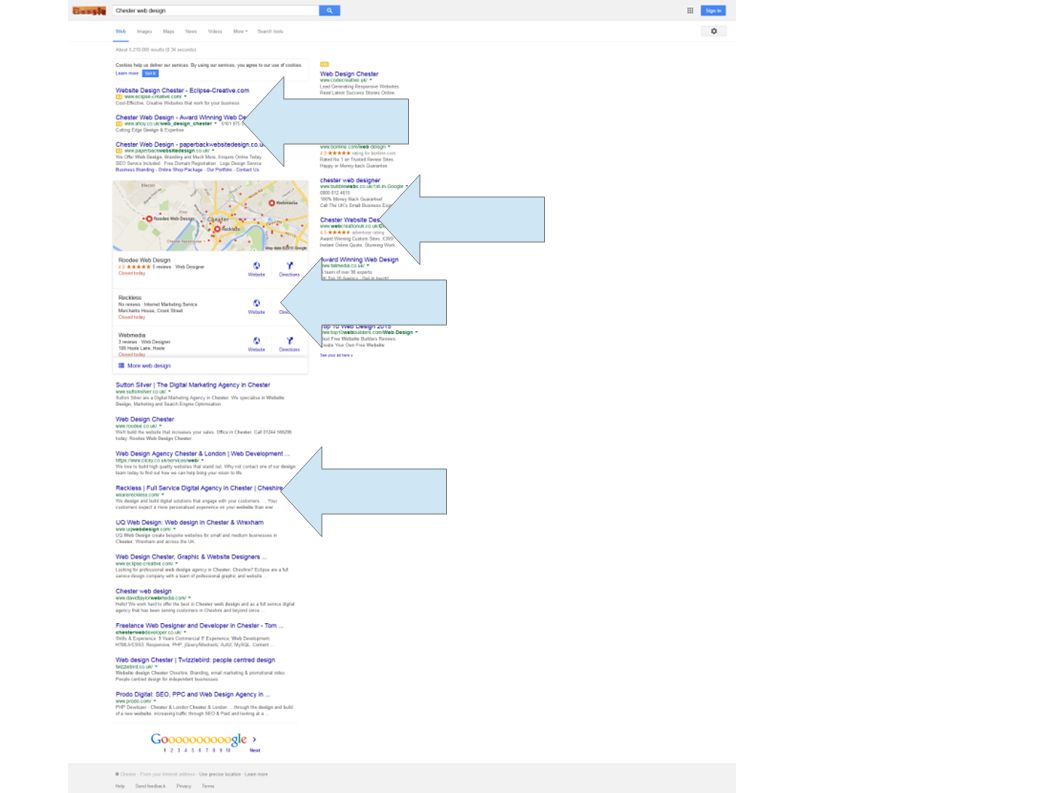This screenshot has width=1058, height=793.
Task: Click the Roodee Web Design map pin
Action: pyautogui.click(x=149, y=219)
